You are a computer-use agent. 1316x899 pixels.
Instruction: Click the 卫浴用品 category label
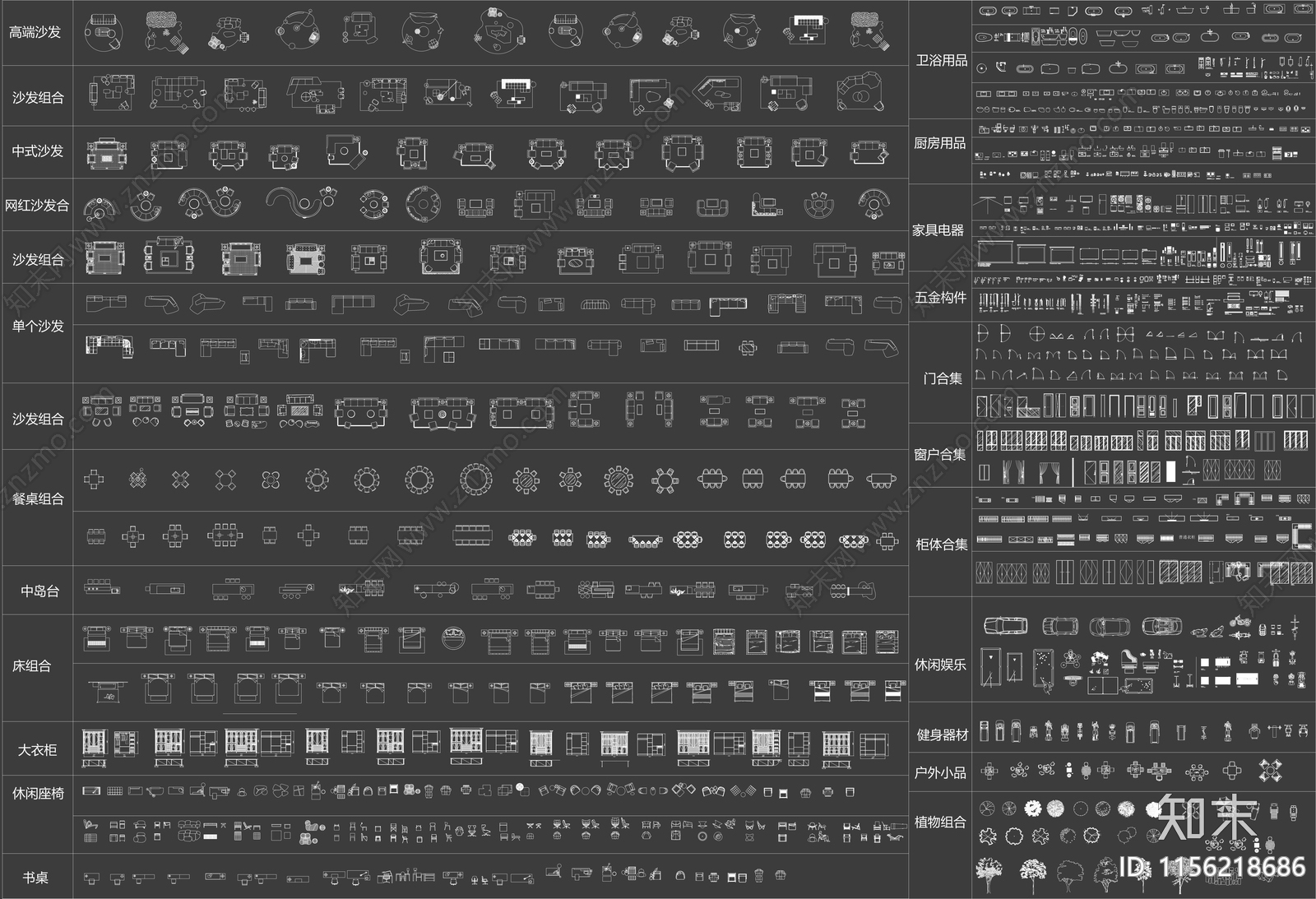[x=941, y=61]
